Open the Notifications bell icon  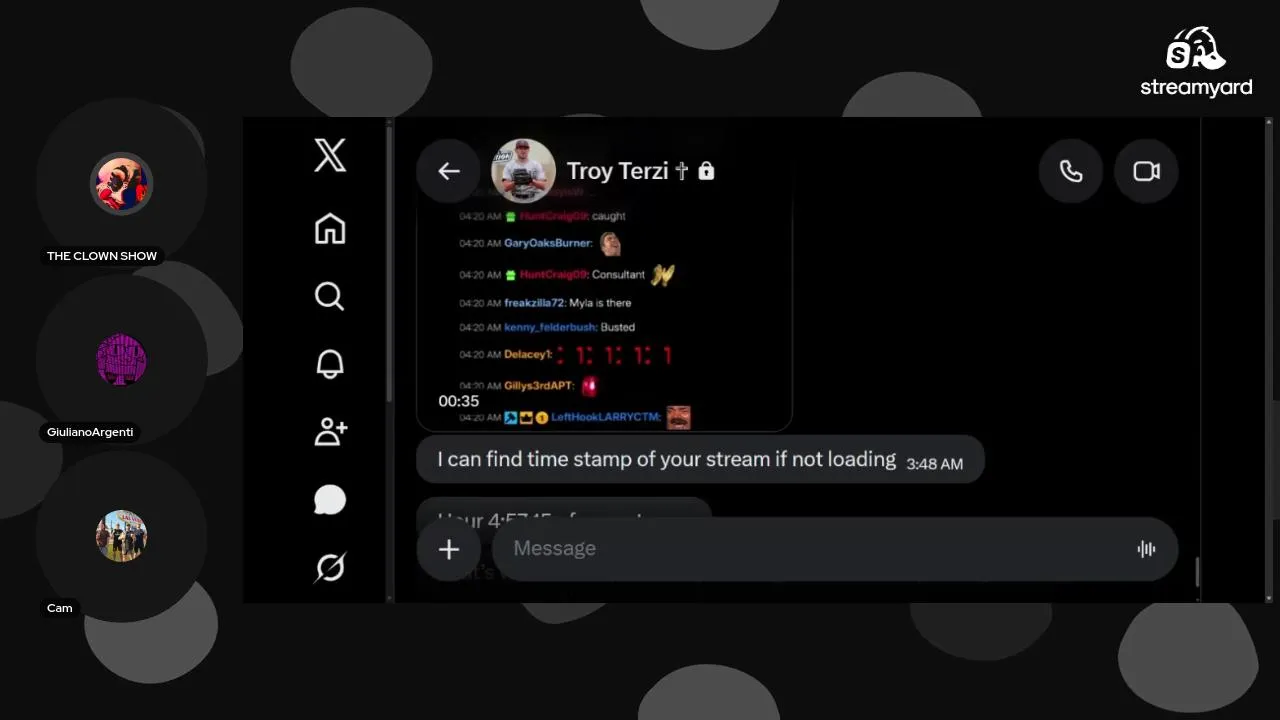[330, 364]
